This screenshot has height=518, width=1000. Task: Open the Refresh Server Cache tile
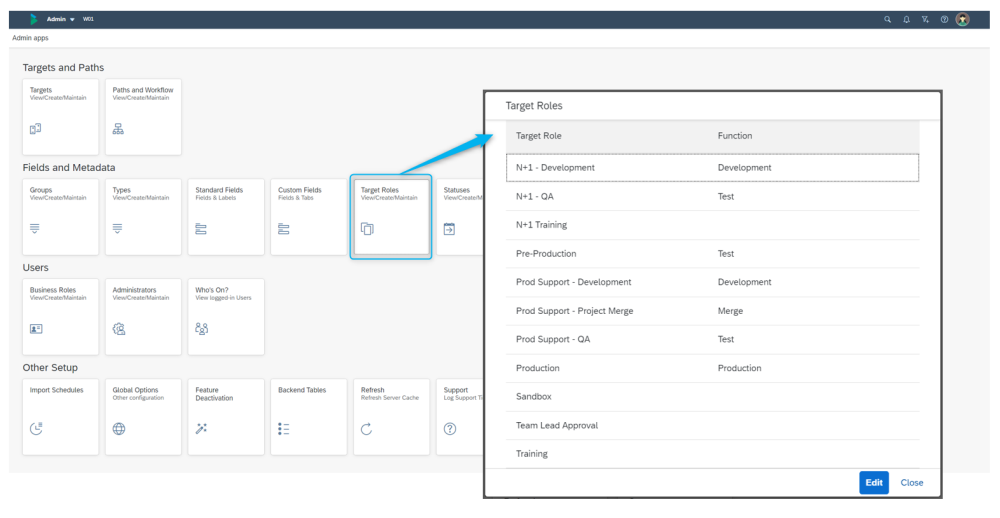pos(391,417)
